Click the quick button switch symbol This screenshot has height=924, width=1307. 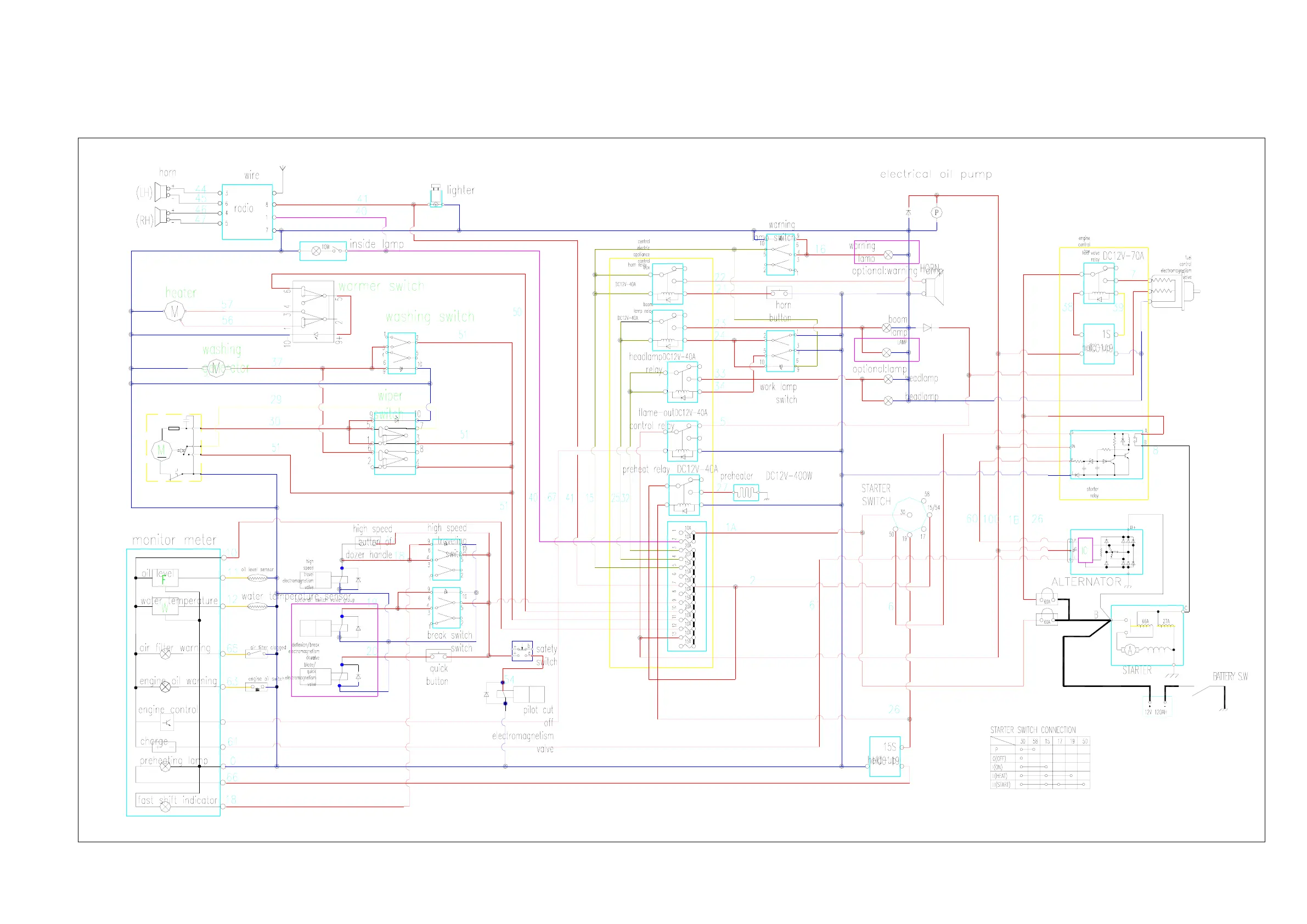point(438,656)
